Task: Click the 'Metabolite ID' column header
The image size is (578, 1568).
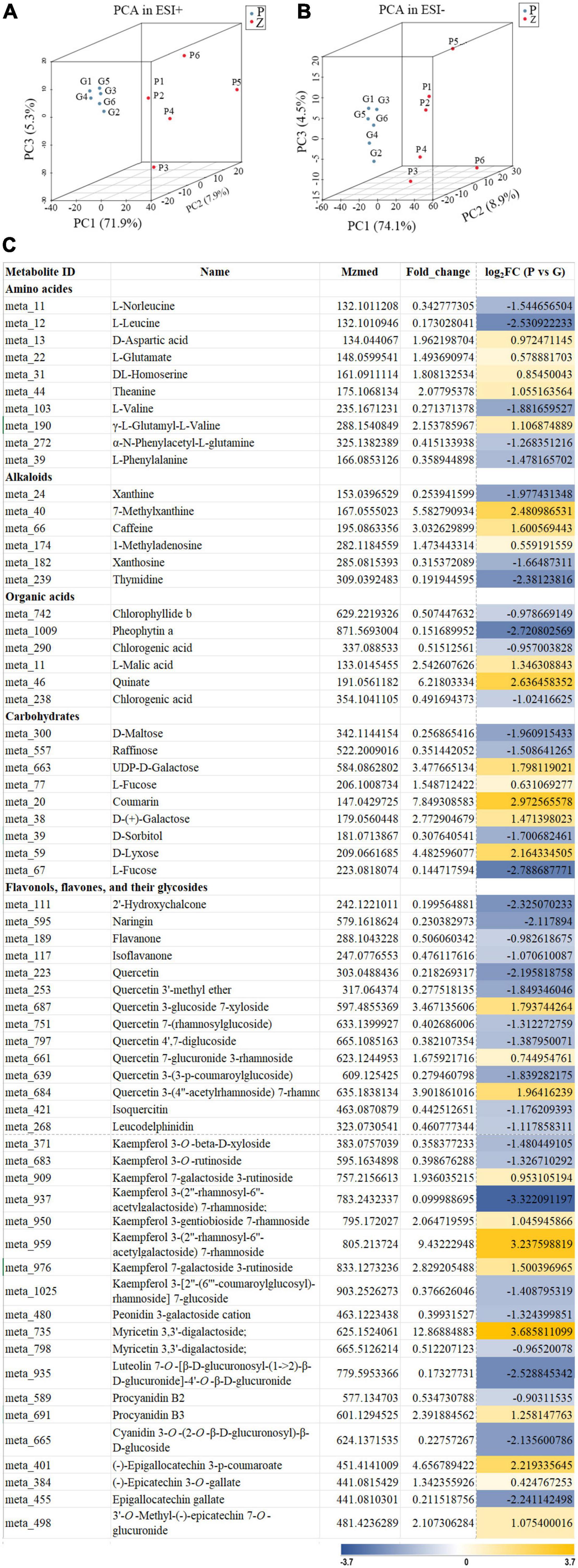Action: coord(40,272)
